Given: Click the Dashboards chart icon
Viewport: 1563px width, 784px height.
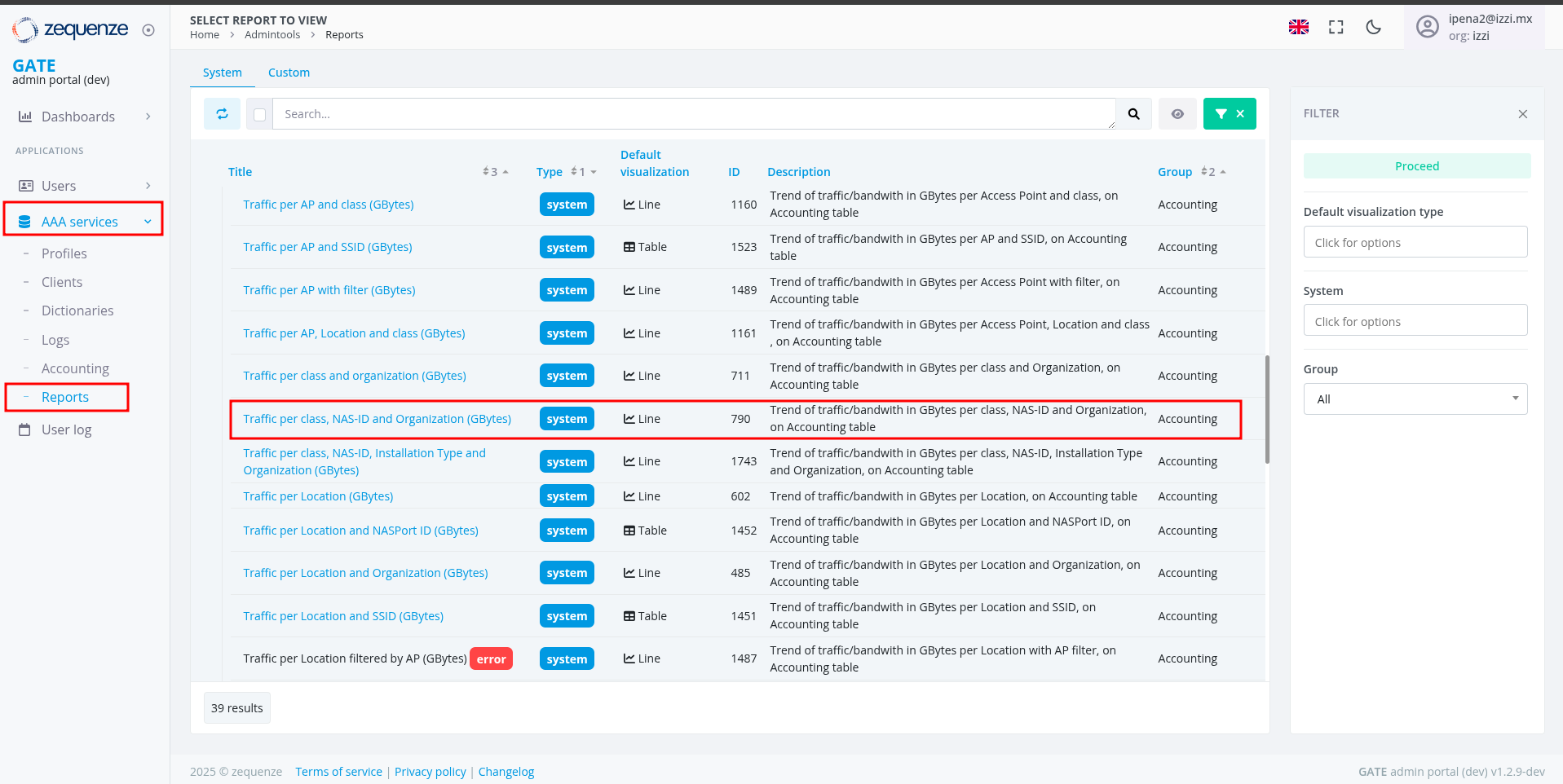Looking at the screenshot, I should [x=25, y=117].
